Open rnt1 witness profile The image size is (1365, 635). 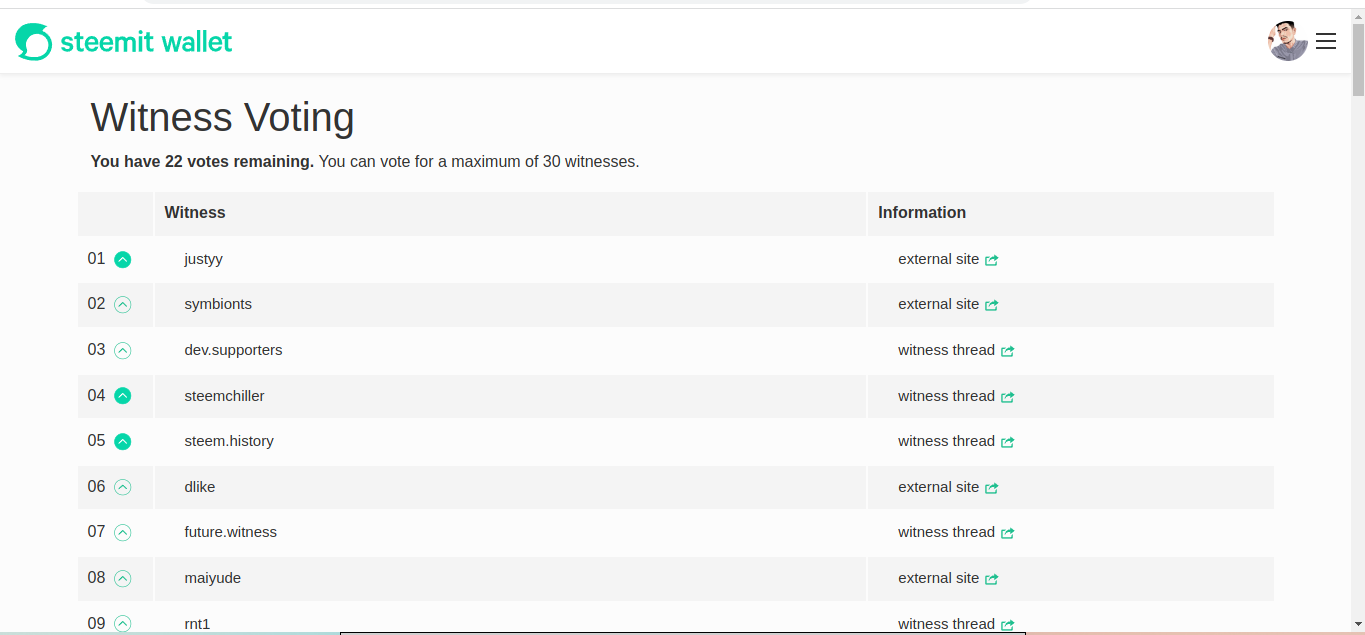pyautogui.click(x=198, y=624)
